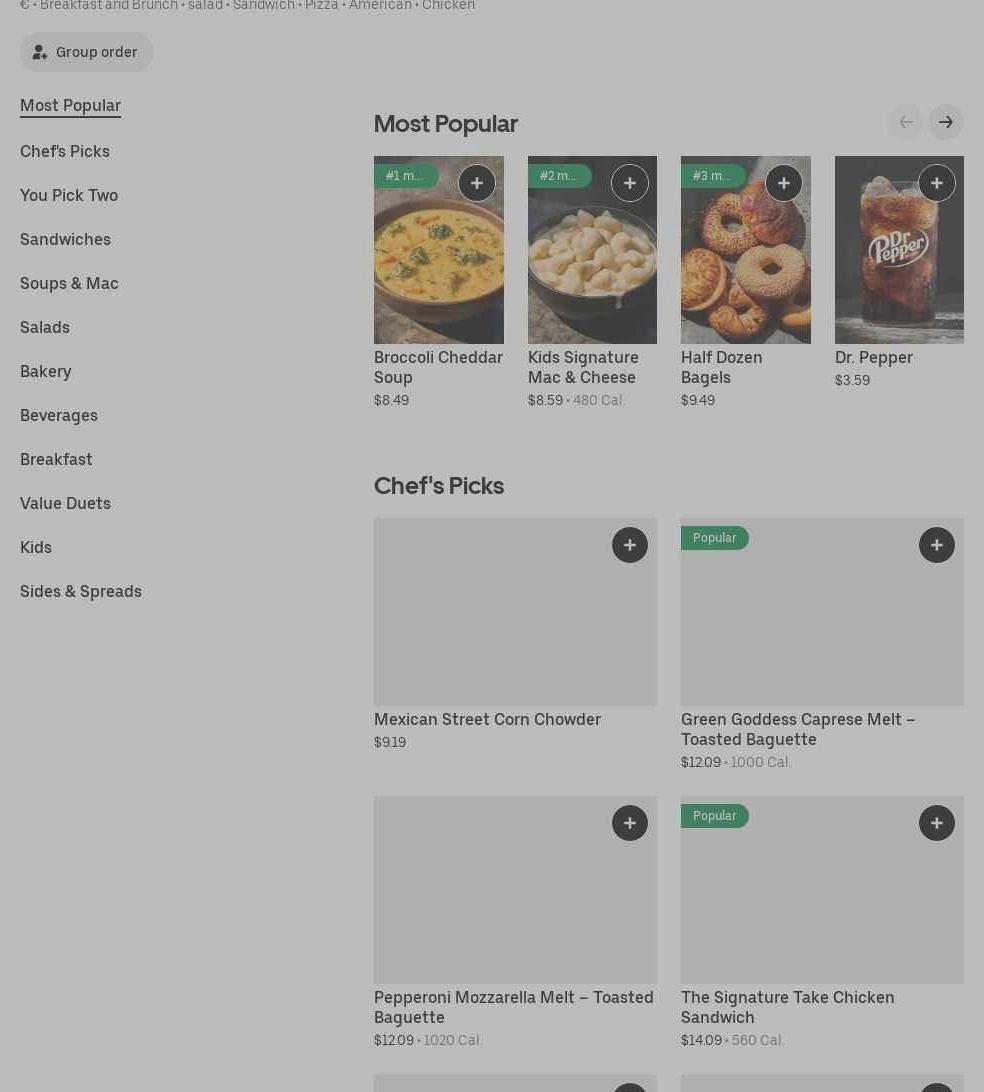Open Mexican Street Corn Chowder item link
This screenshot has height=1092, width=984.
487,719
